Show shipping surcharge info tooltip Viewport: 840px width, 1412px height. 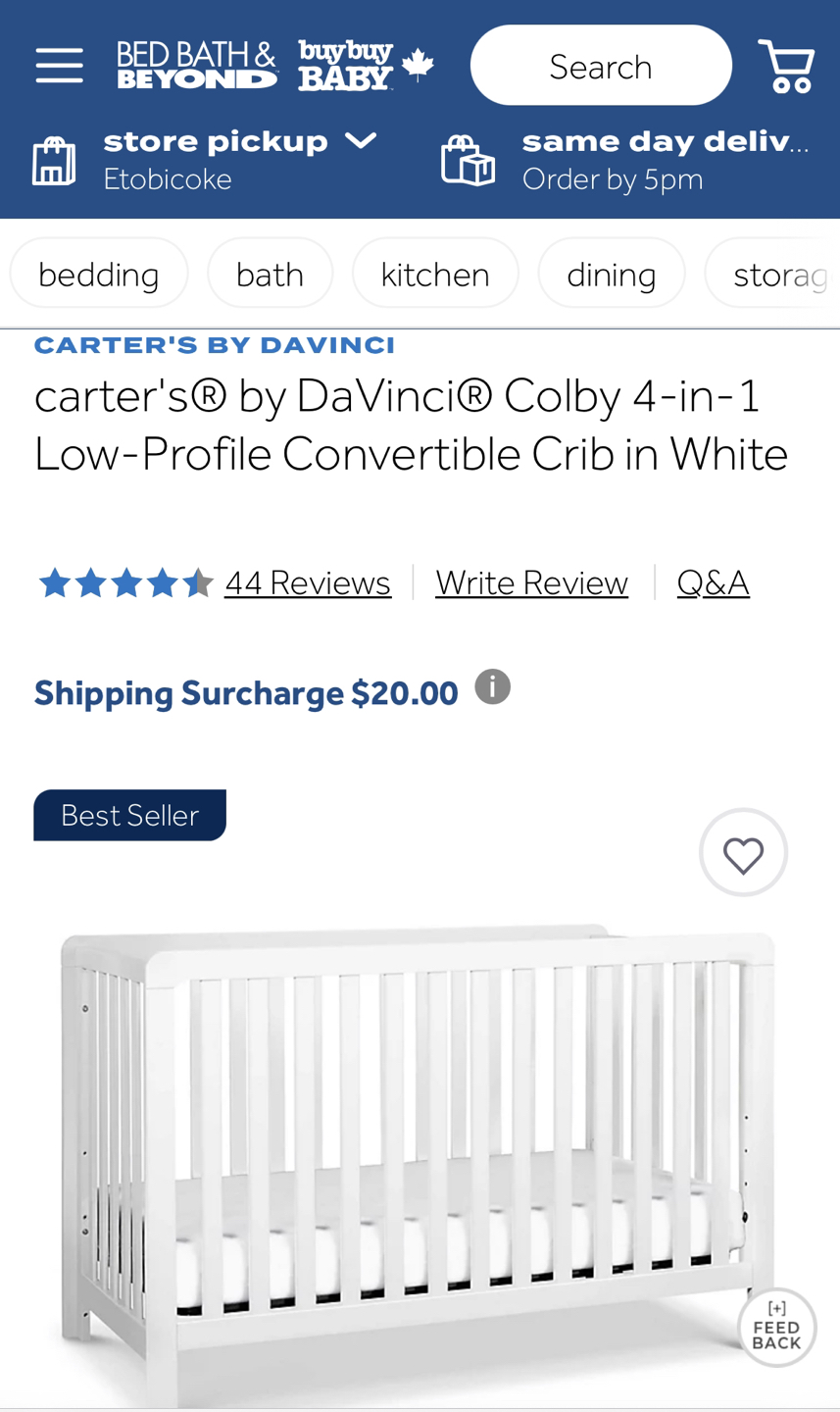coord(493,687)
